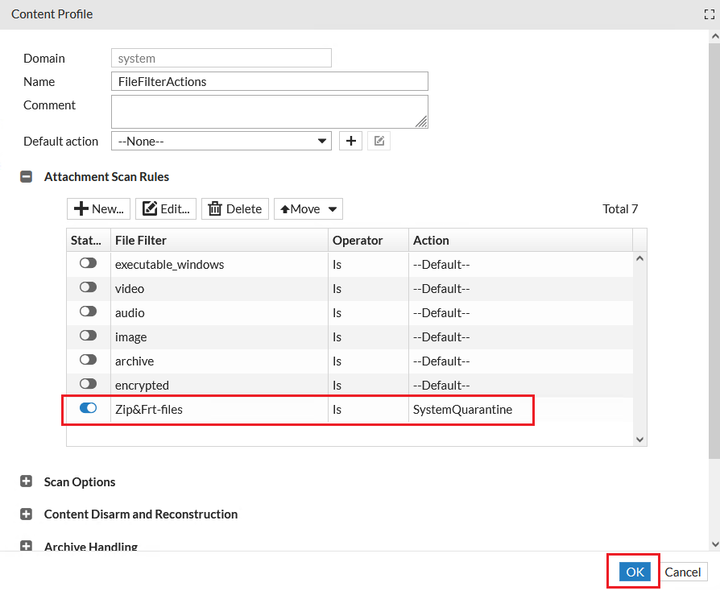
Task: Open the Default action dropdown
Action: pyautogui.click(x=221, y=141)
